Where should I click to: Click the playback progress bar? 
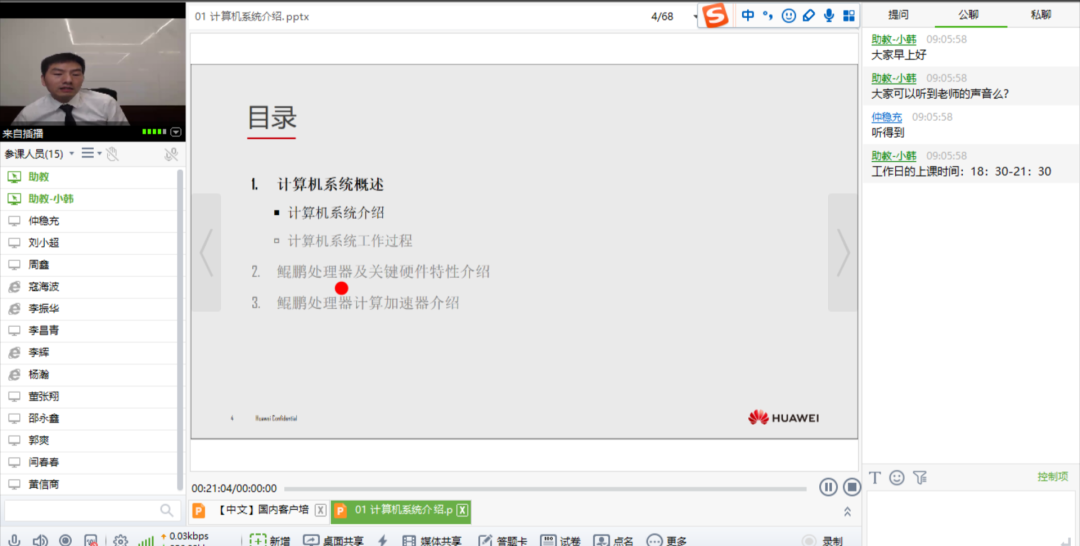pyautogui.click(x=540, y=488)
